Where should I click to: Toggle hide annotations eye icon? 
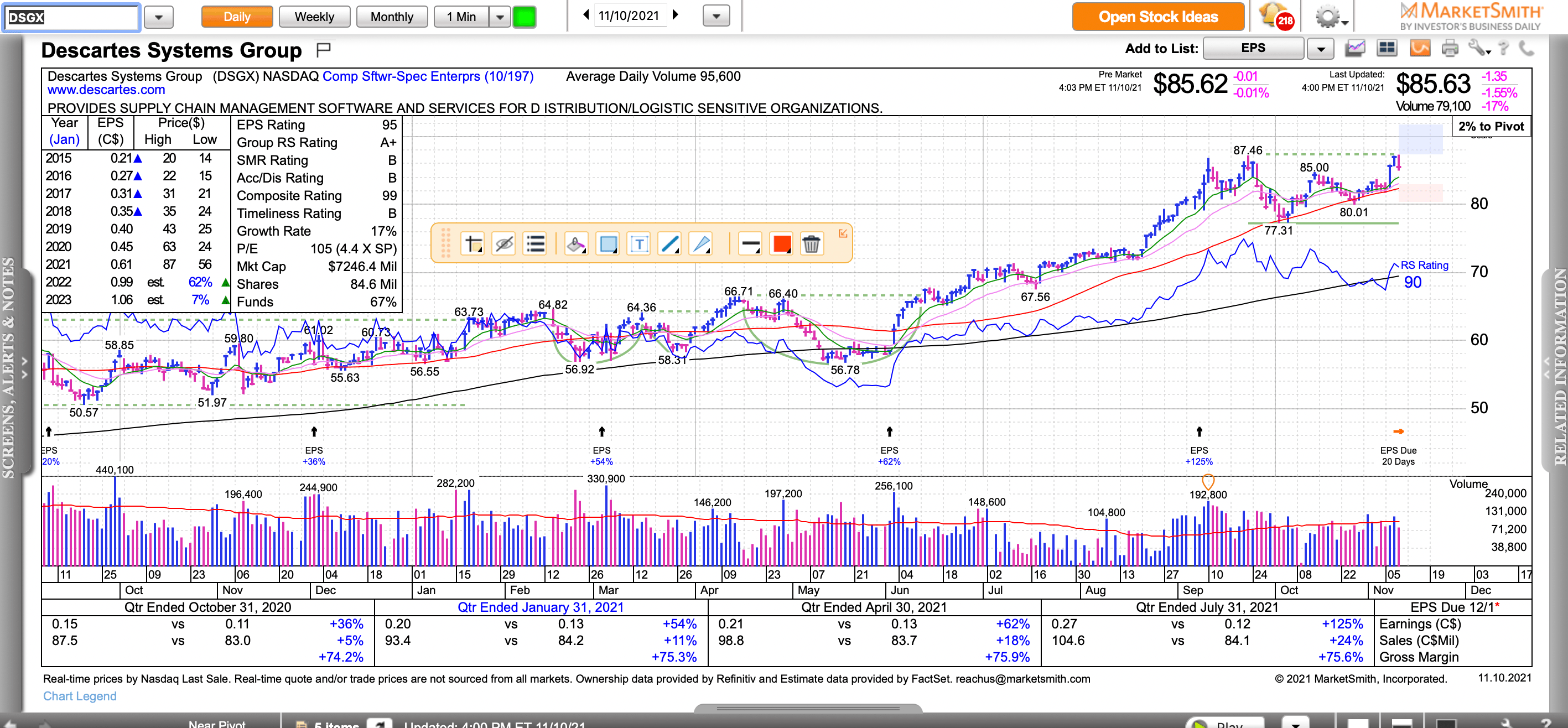pyautogui.click(x=504, y=245)
